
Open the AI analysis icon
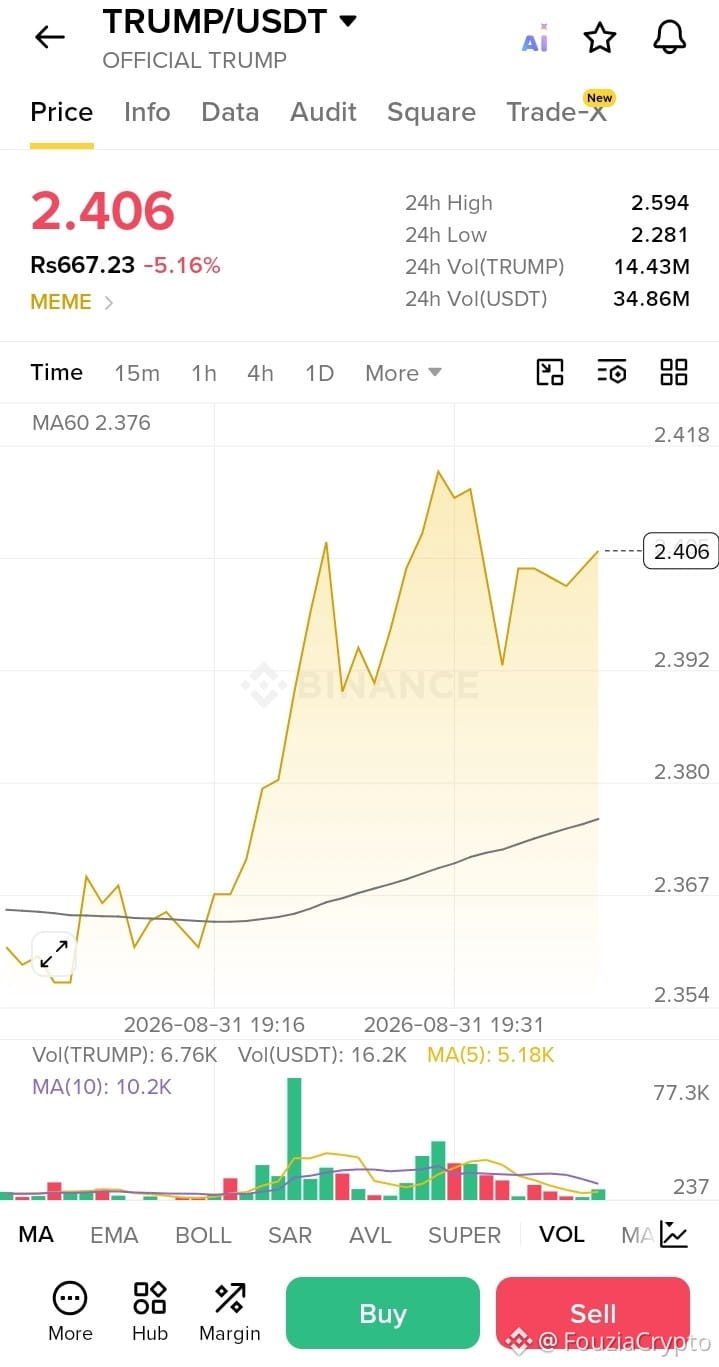[535, 40]
